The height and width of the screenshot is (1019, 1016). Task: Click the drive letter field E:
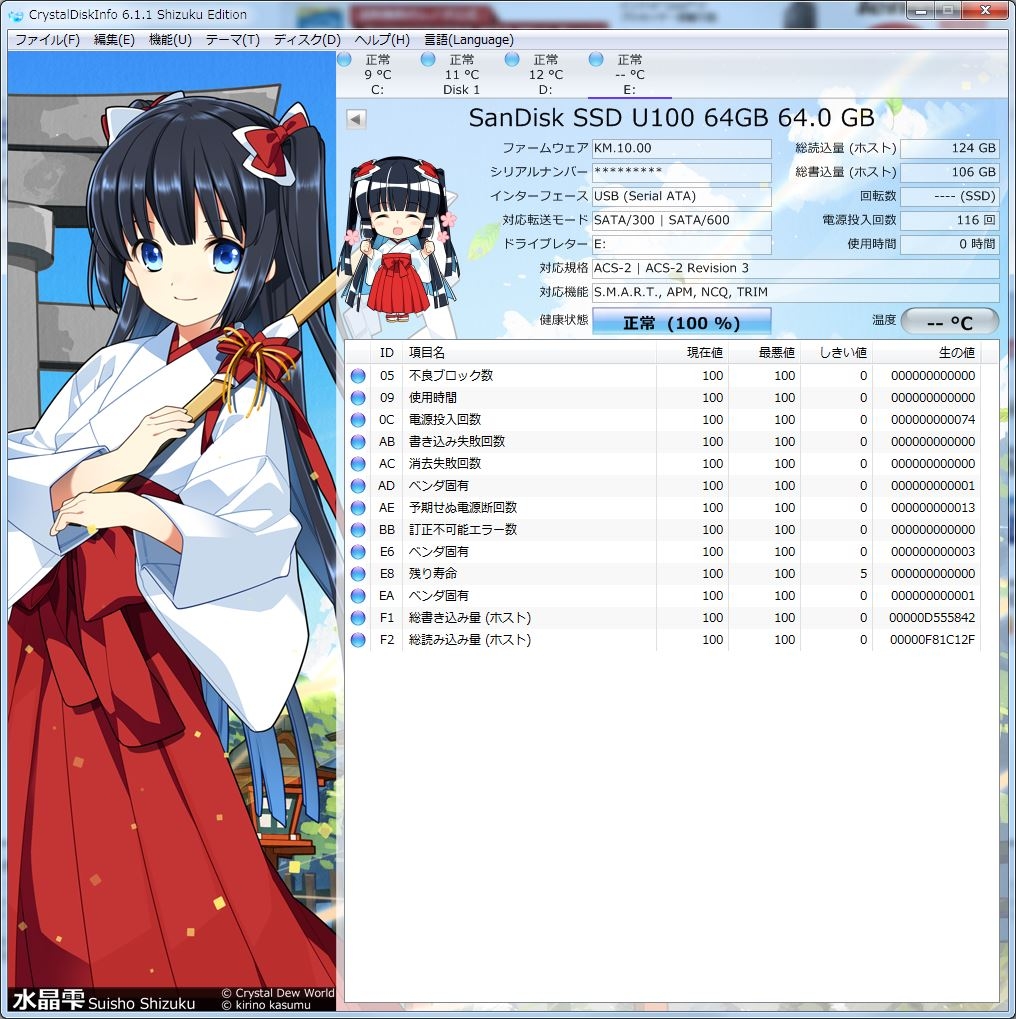pyautogui.click(x=681, y=244)
